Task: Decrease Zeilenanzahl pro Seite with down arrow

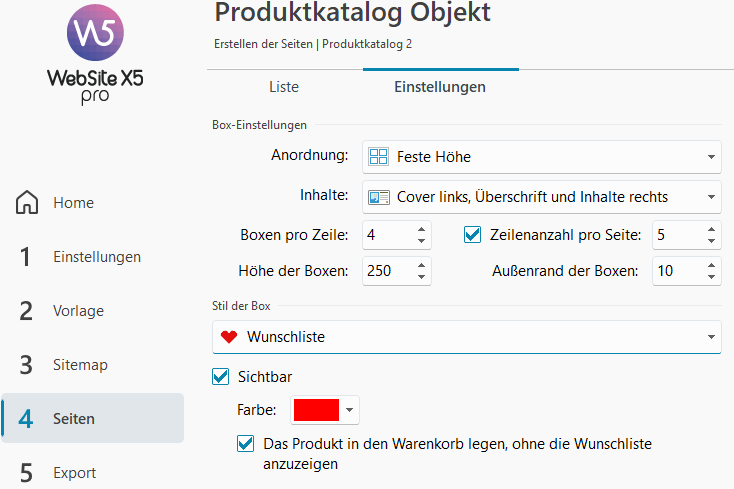Action: point(711,241)
